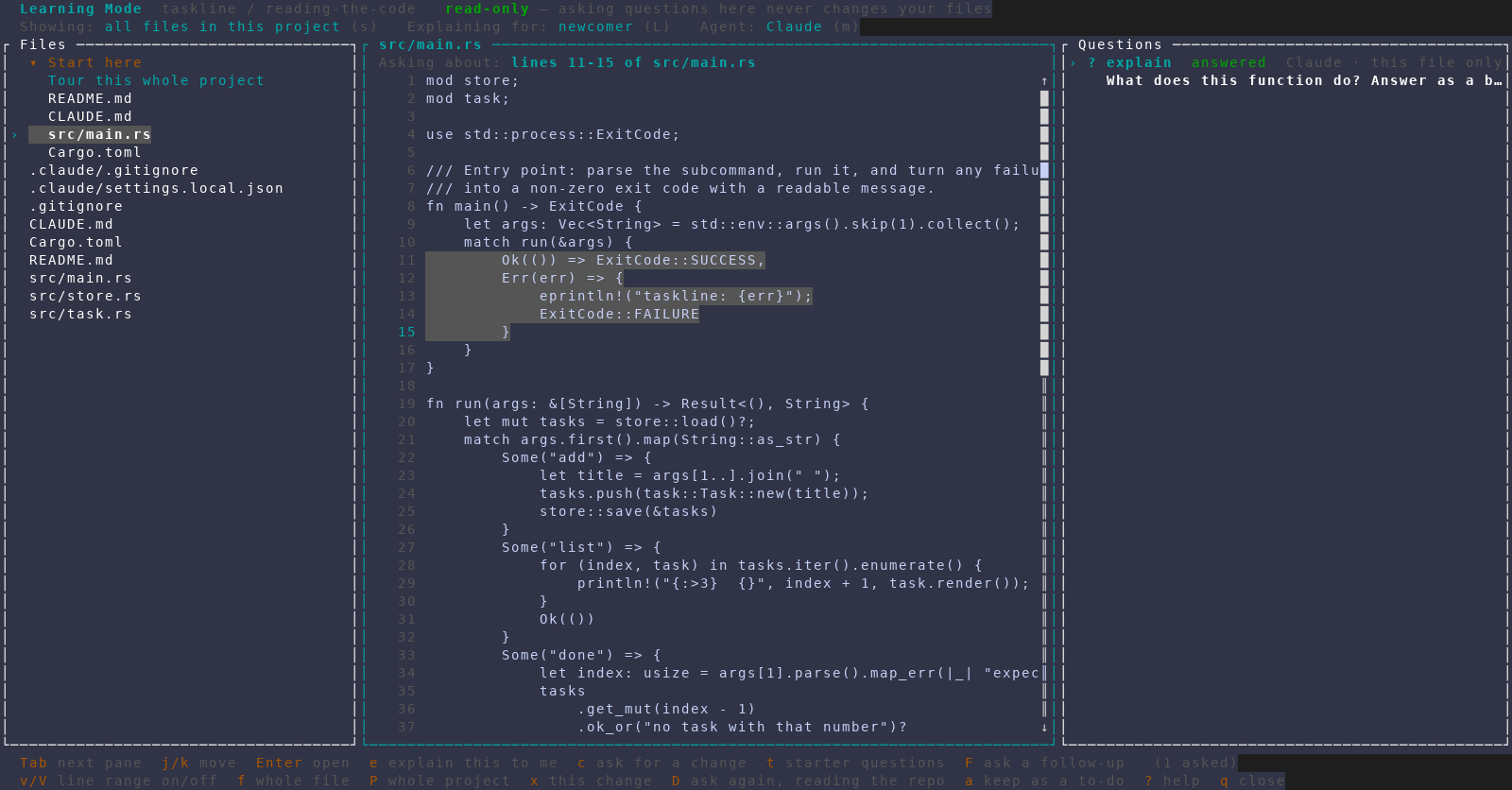Click the Learning Mode title
Image resolution: width=1512 pixels, height=790 pixels.
[x=80, y=9]
